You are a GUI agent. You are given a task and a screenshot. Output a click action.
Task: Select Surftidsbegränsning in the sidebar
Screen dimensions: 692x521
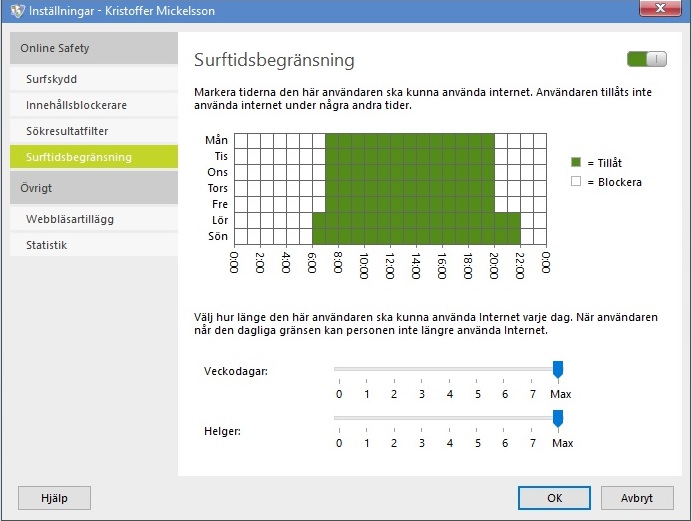[78, 157]
